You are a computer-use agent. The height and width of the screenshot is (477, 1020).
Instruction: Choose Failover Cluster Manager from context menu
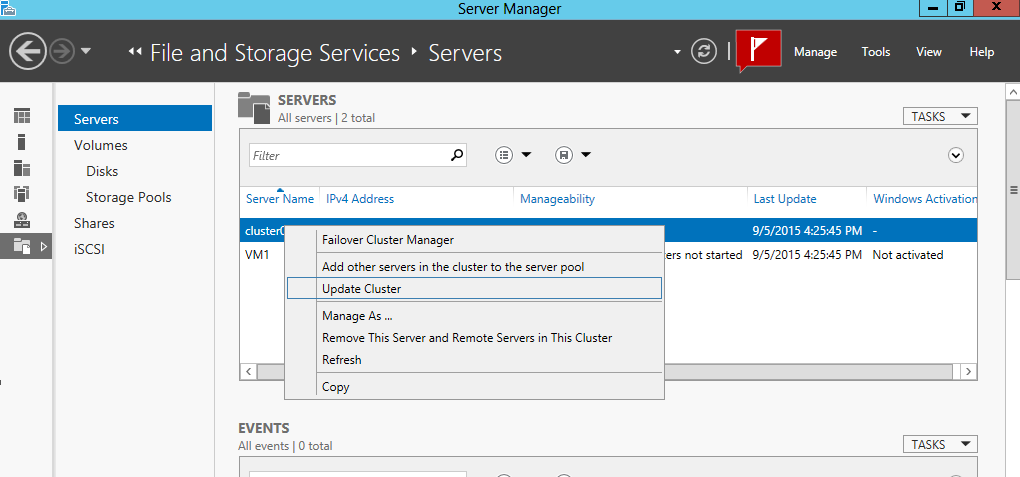(x=474, y=239)
